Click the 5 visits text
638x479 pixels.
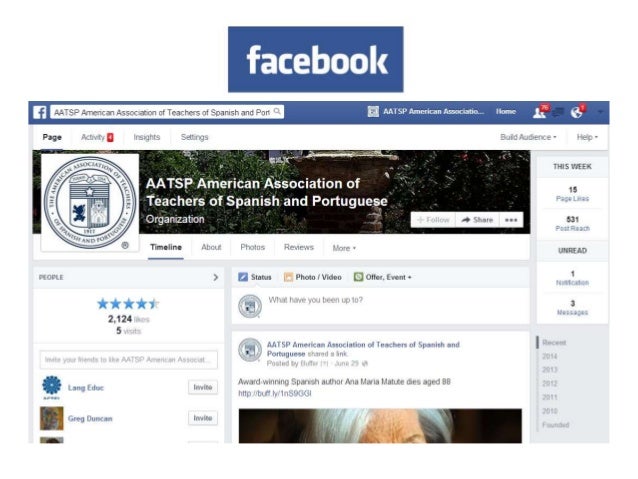tap(129, 331)
